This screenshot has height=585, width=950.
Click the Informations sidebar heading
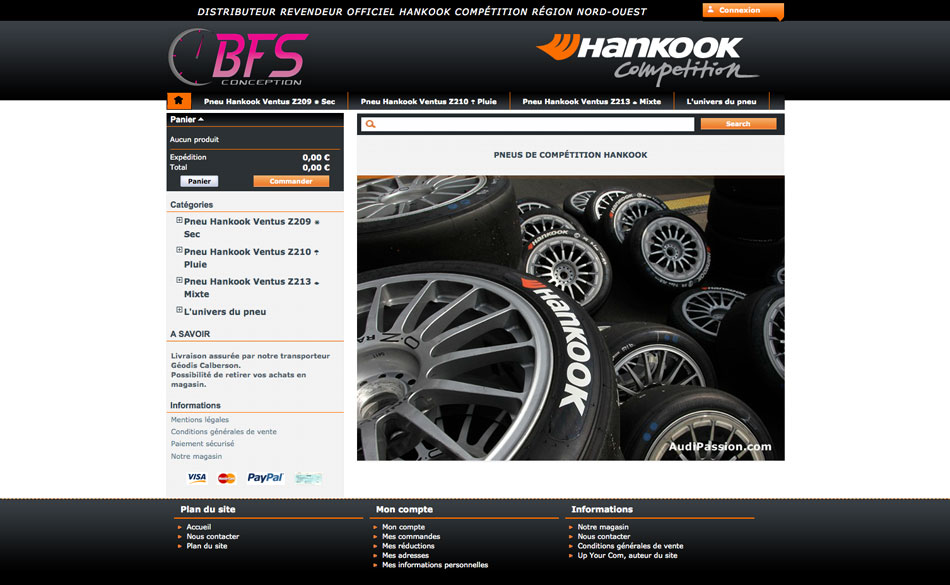[195, 405]
